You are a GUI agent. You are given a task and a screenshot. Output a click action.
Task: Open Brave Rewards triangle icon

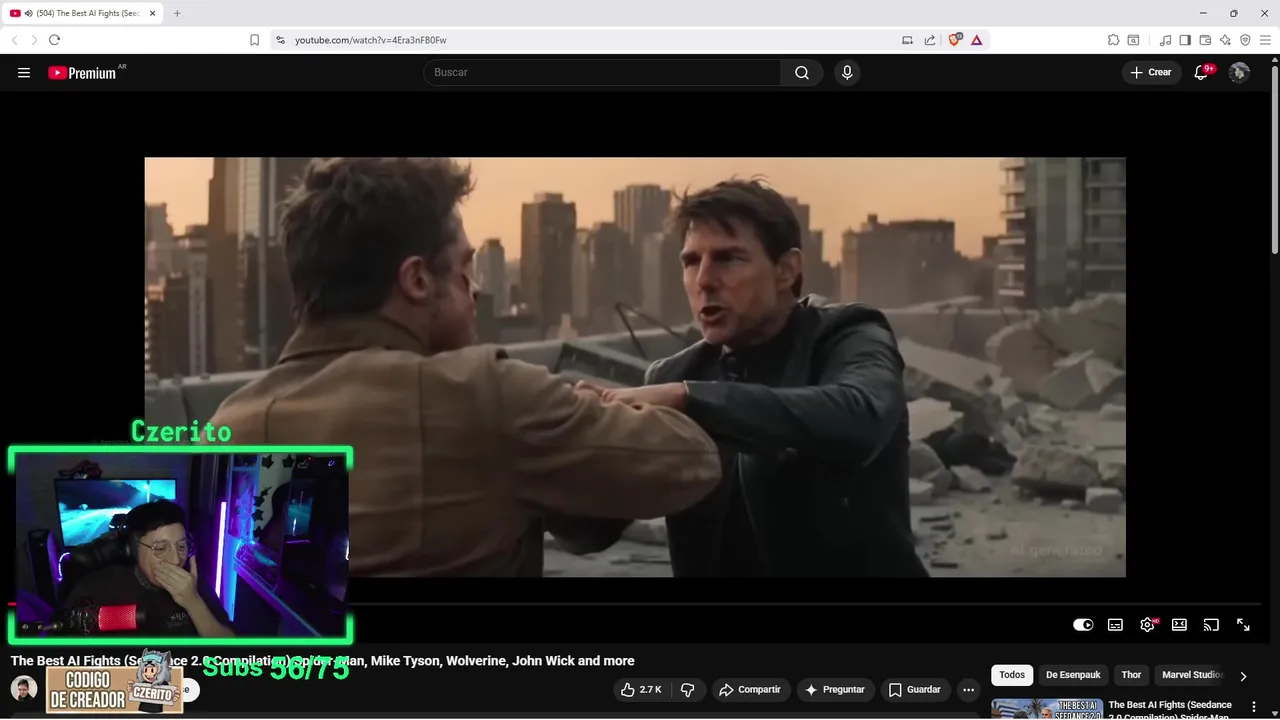tap(976, 40)
